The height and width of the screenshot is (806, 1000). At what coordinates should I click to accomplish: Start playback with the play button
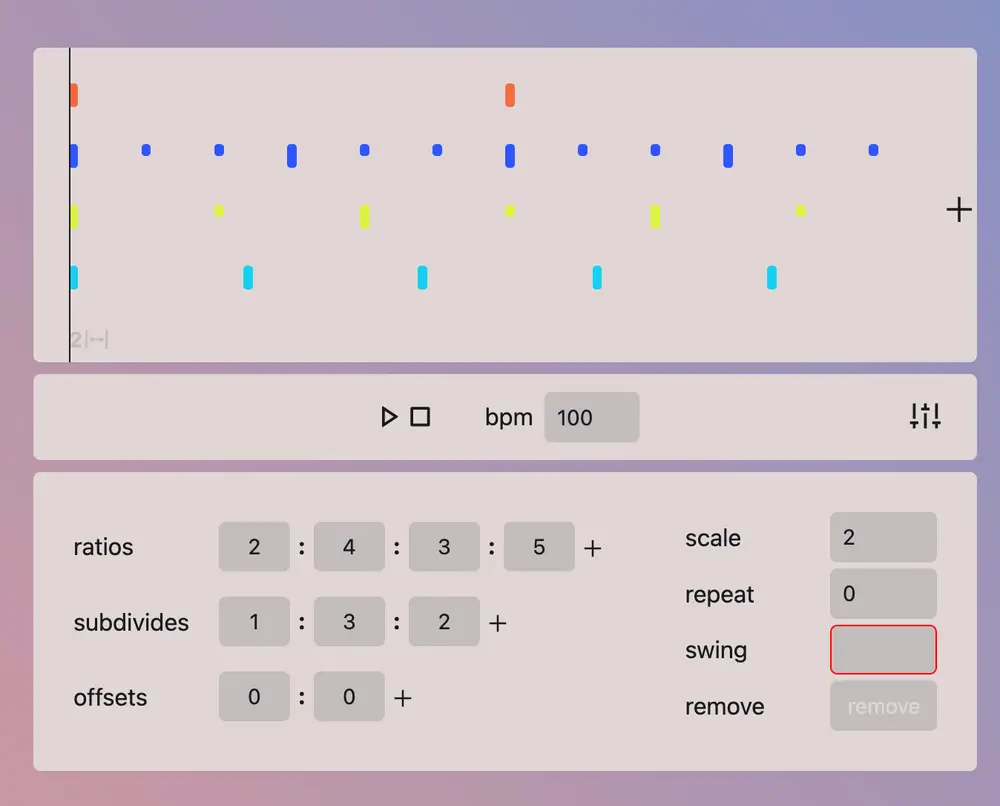tap(388, 417)
